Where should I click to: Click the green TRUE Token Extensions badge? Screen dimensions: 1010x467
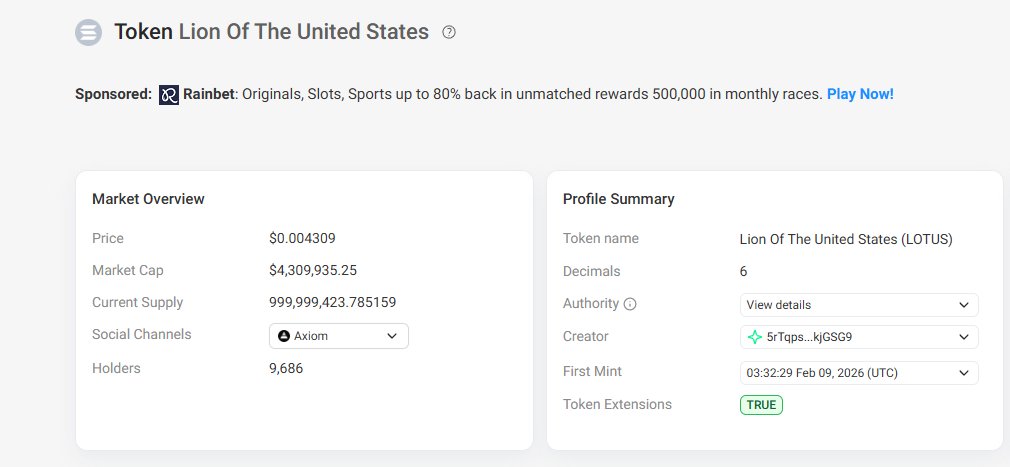click(761, 405)
